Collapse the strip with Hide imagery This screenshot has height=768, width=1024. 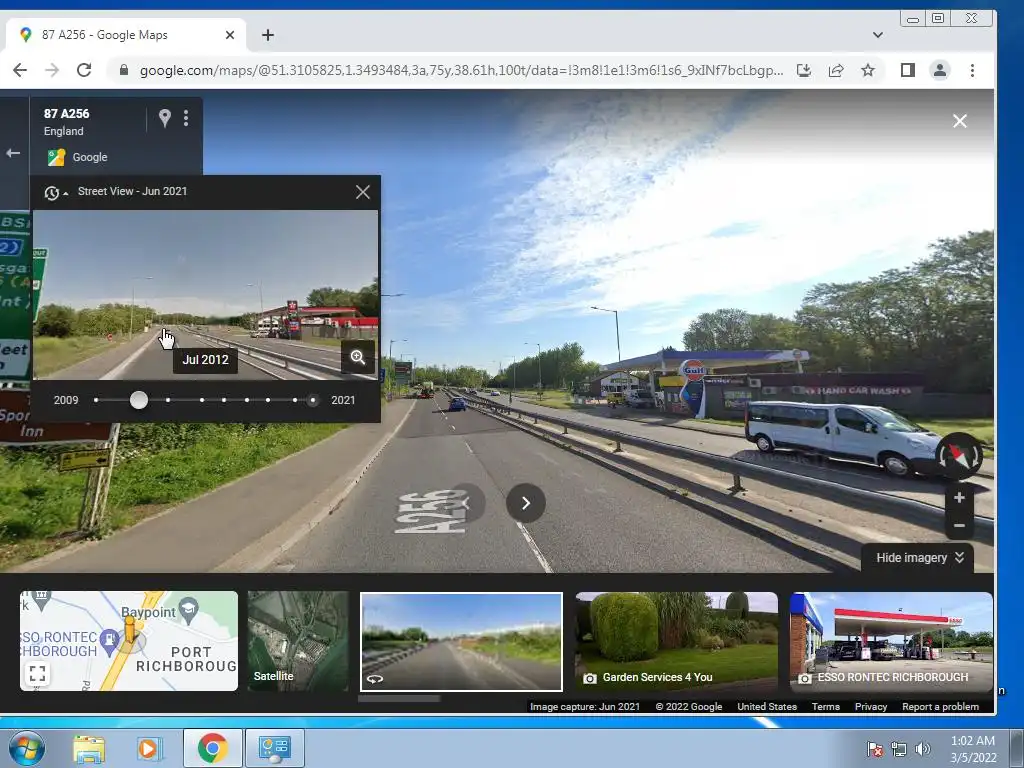(920, 558)
